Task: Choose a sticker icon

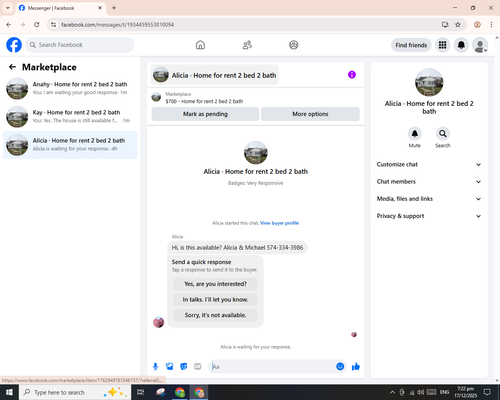Action: (x=184, y=367)
